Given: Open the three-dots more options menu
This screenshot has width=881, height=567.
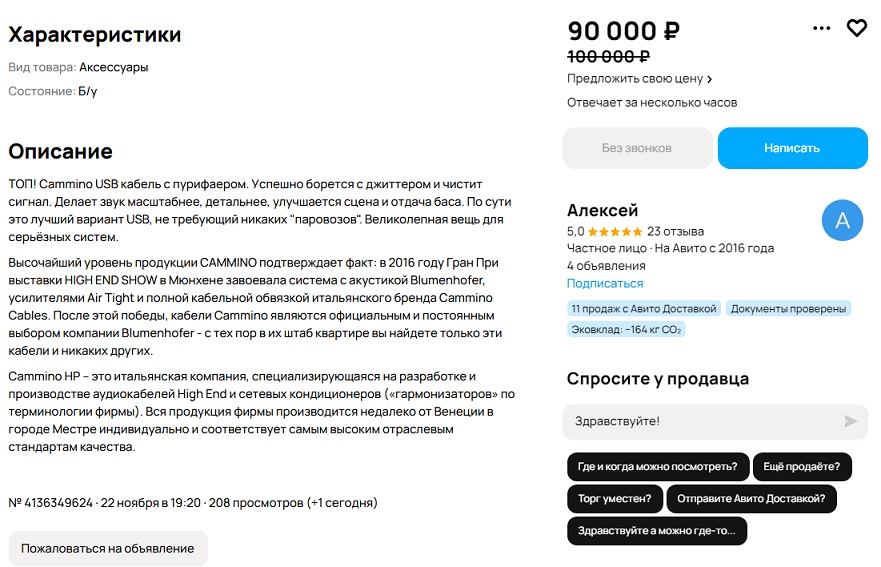Looking at the screenshot, I should (x=822, y=29).
